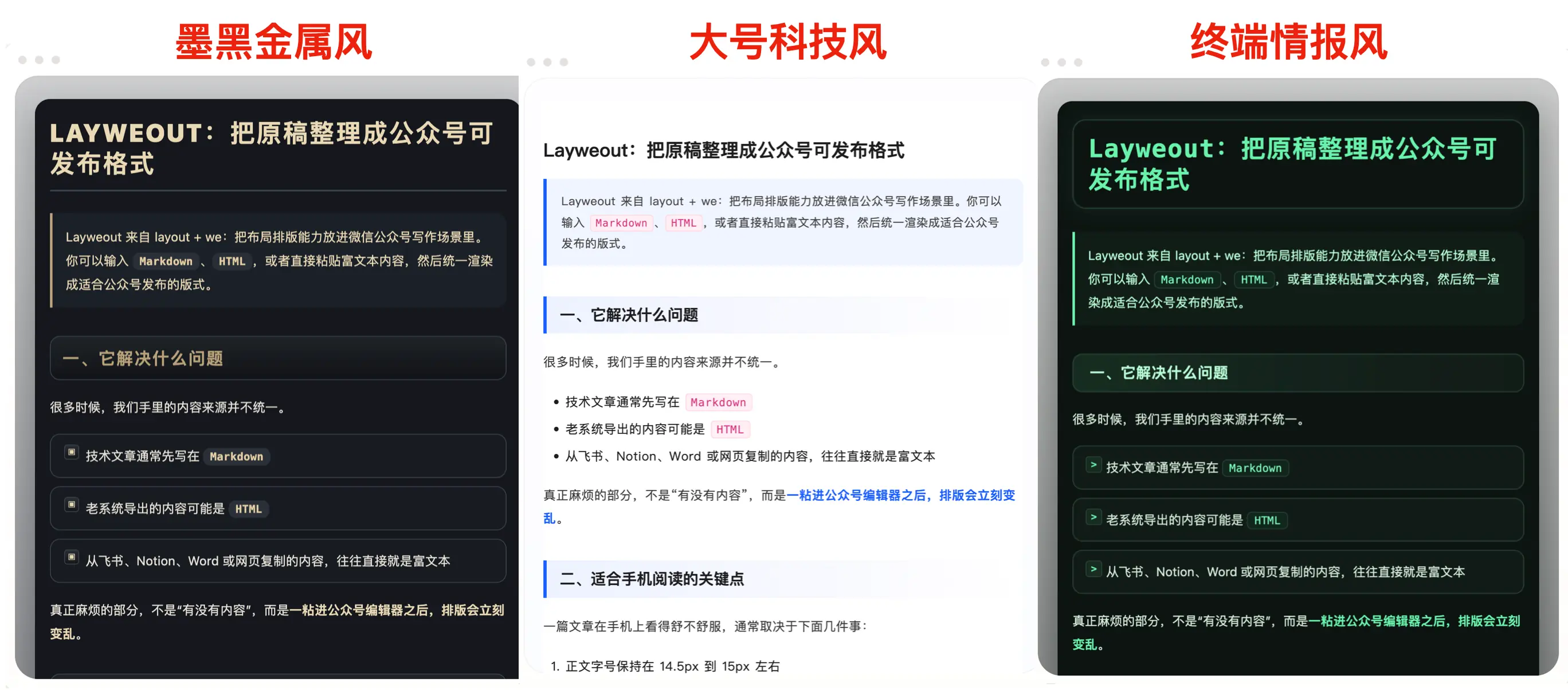This screenshot has width=1568, height=690.
Task: Click blue bold link text in white panel
Action: 900,496
